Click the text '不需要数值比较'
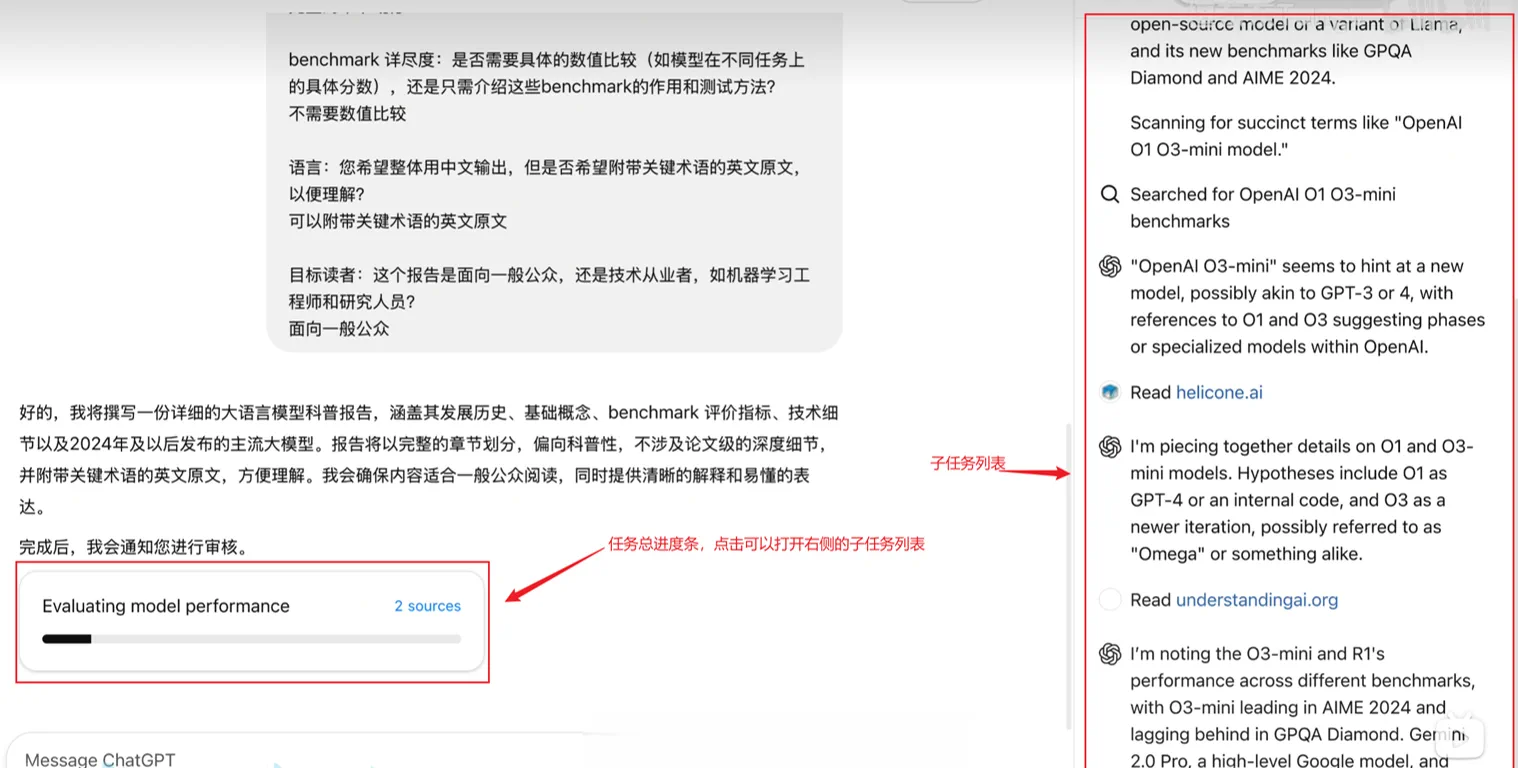This screenshot has width=1518, height=768. 347,114
